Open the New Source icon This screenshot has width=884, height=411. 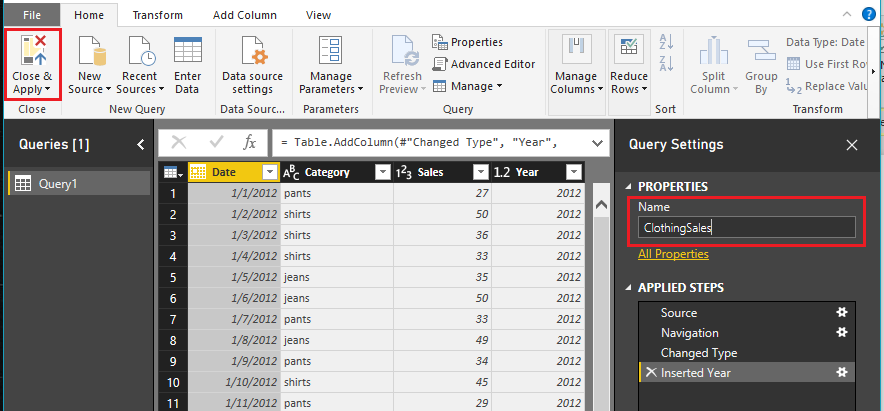[92, 51]
